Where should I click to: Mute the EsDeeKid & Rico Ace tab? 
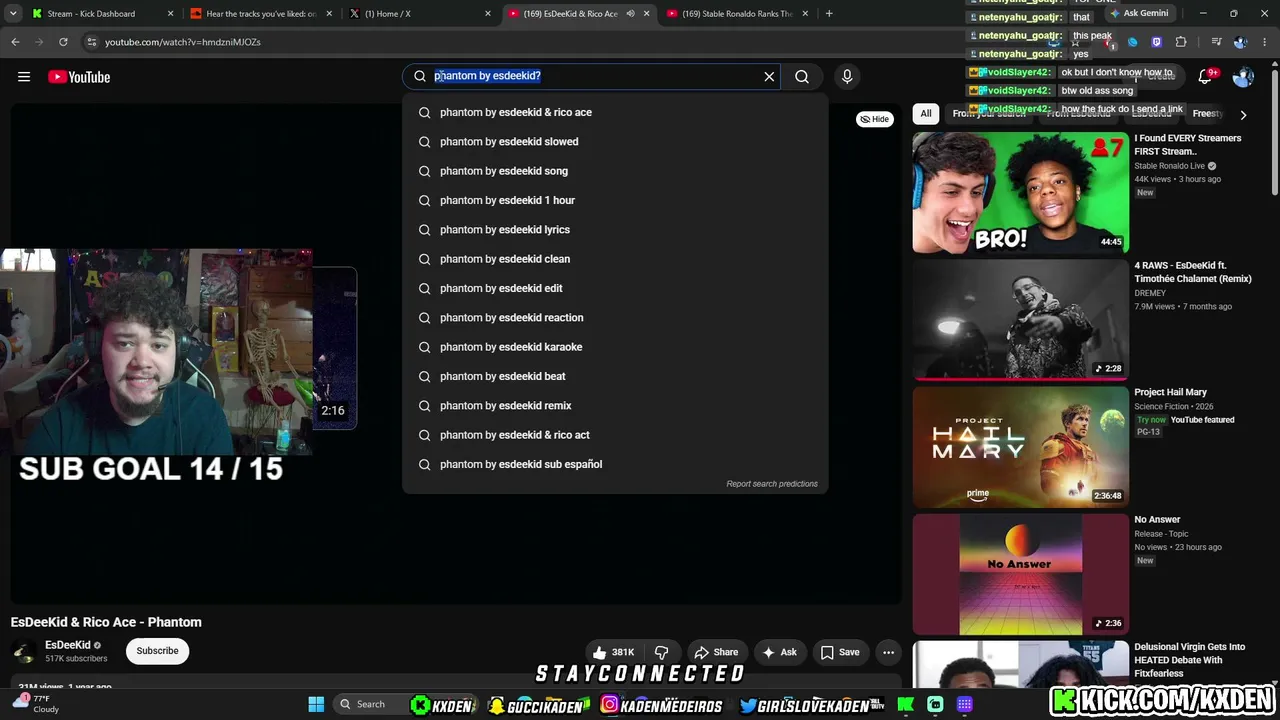pos(631,14)
